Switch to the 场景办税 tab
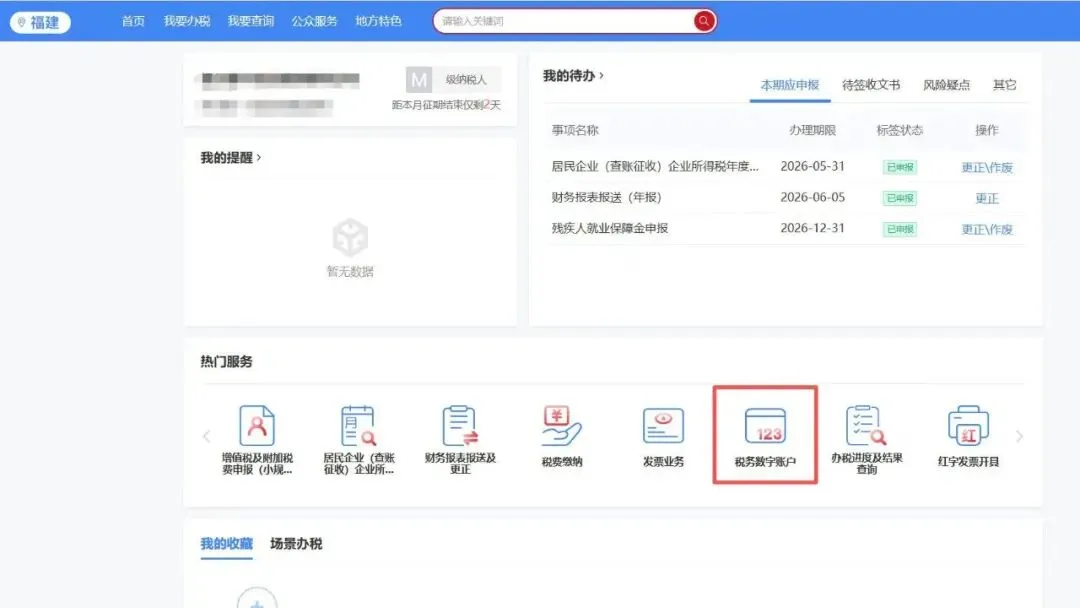This screenshot has width=1080, height=608. (296, 544)
